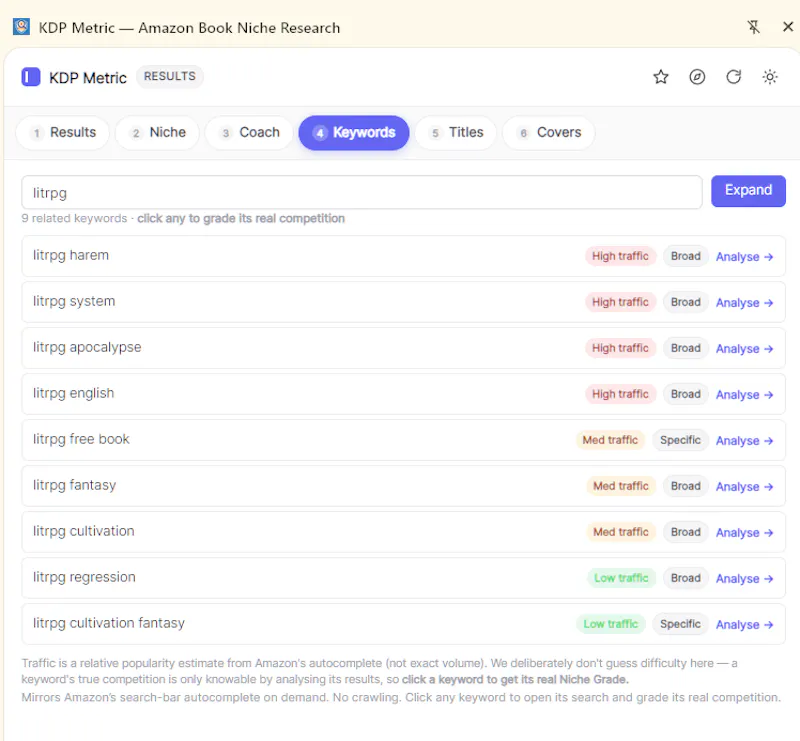
Task: Analyse the litrpg cultivation keyword
Action: pos(744,532)
